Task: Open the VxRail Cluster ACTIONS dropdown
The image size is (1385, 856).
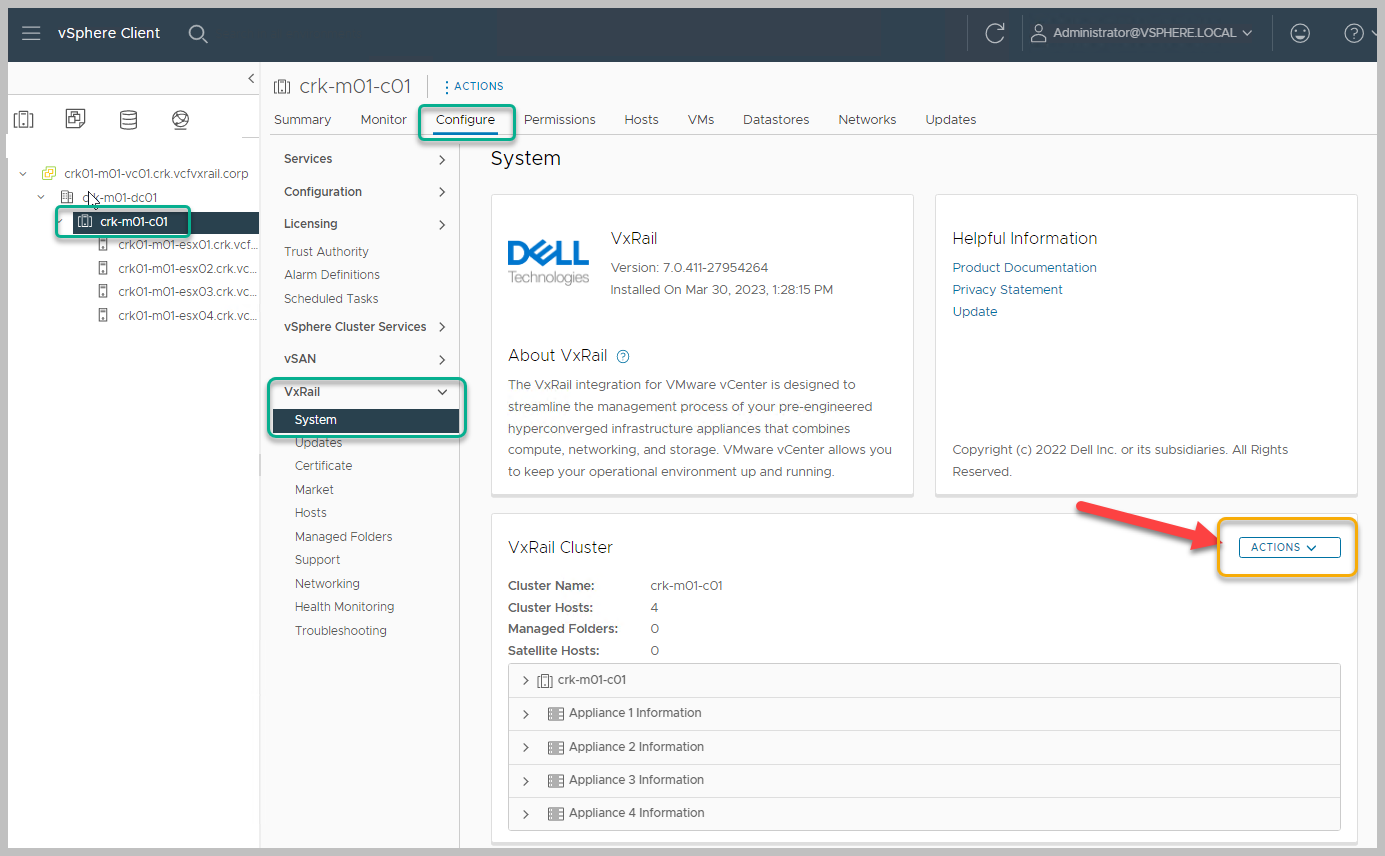Action: click(1289, 547)
